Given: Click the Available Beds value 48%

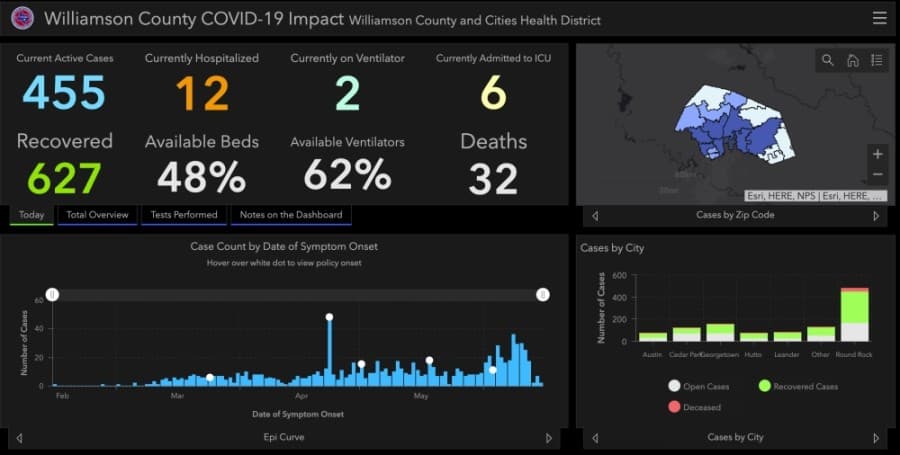Looking at the screenshot, I should pyautogui.click(x=202, y=177).
